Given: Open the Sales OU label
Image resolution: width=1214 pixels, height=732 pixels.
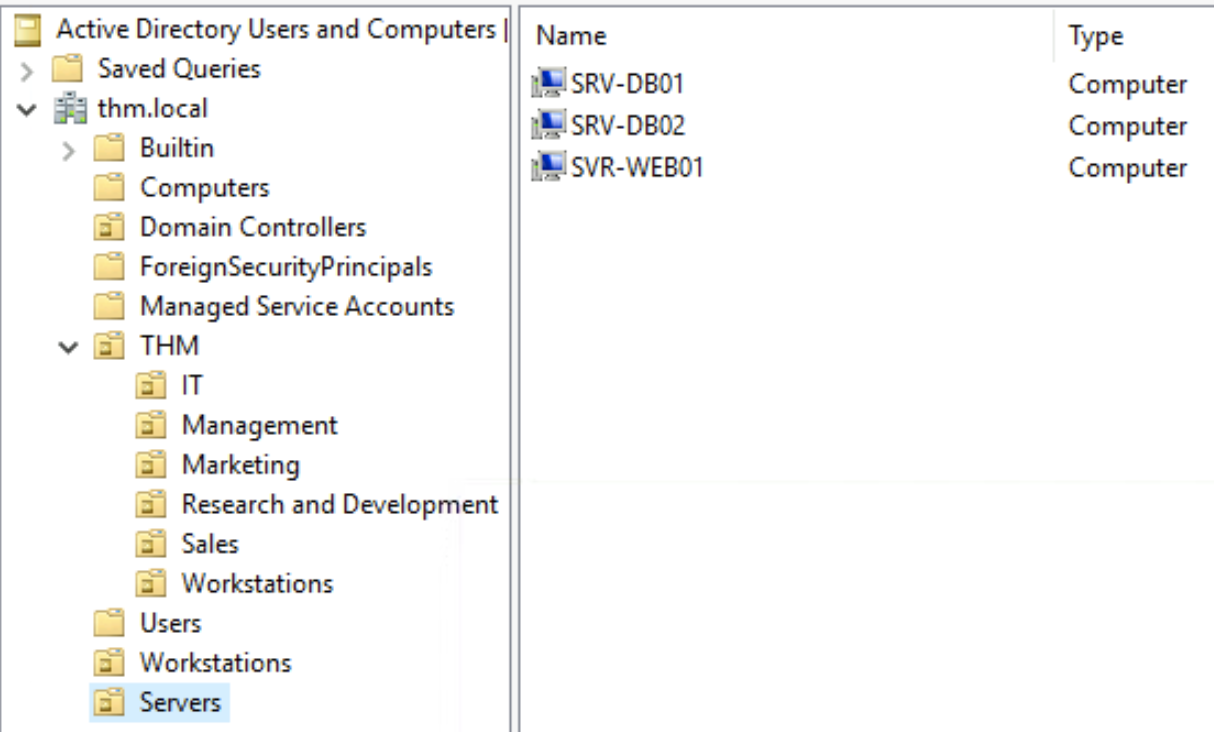Looking at the screenshot, I should pyautogui.click(x=210, y=544).
